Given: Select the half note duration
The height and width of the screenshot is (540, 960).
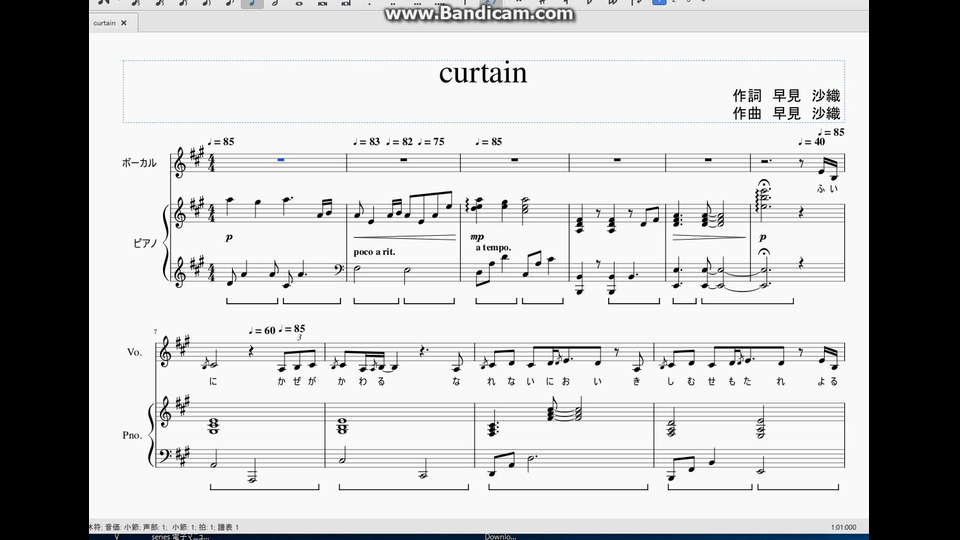Looking at the screenshot, I should point(276,3).
